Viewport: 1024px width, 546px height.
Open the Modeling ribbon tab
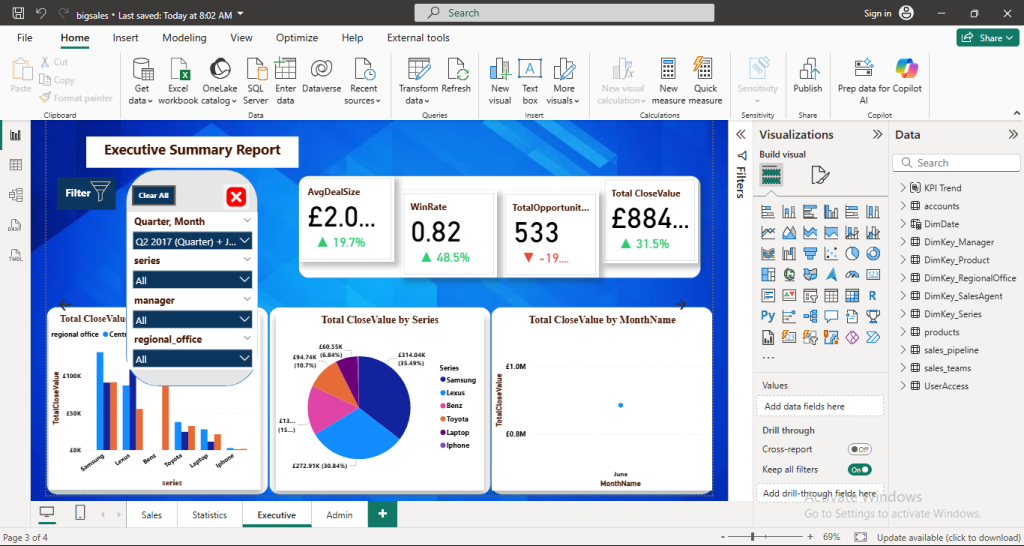point(184,38)
